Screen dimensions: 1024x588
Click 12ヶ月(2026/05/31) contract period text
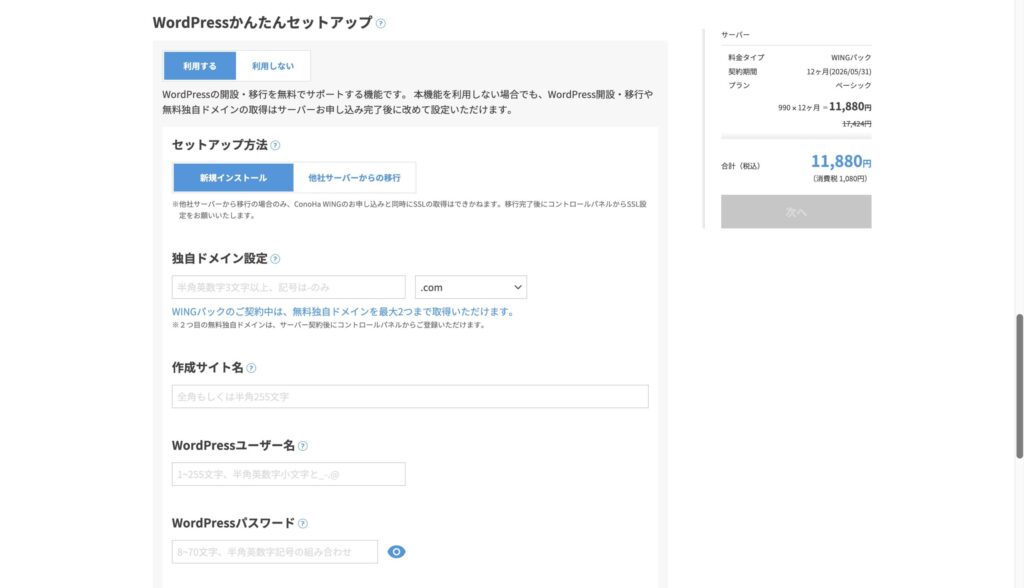point(839,72)
